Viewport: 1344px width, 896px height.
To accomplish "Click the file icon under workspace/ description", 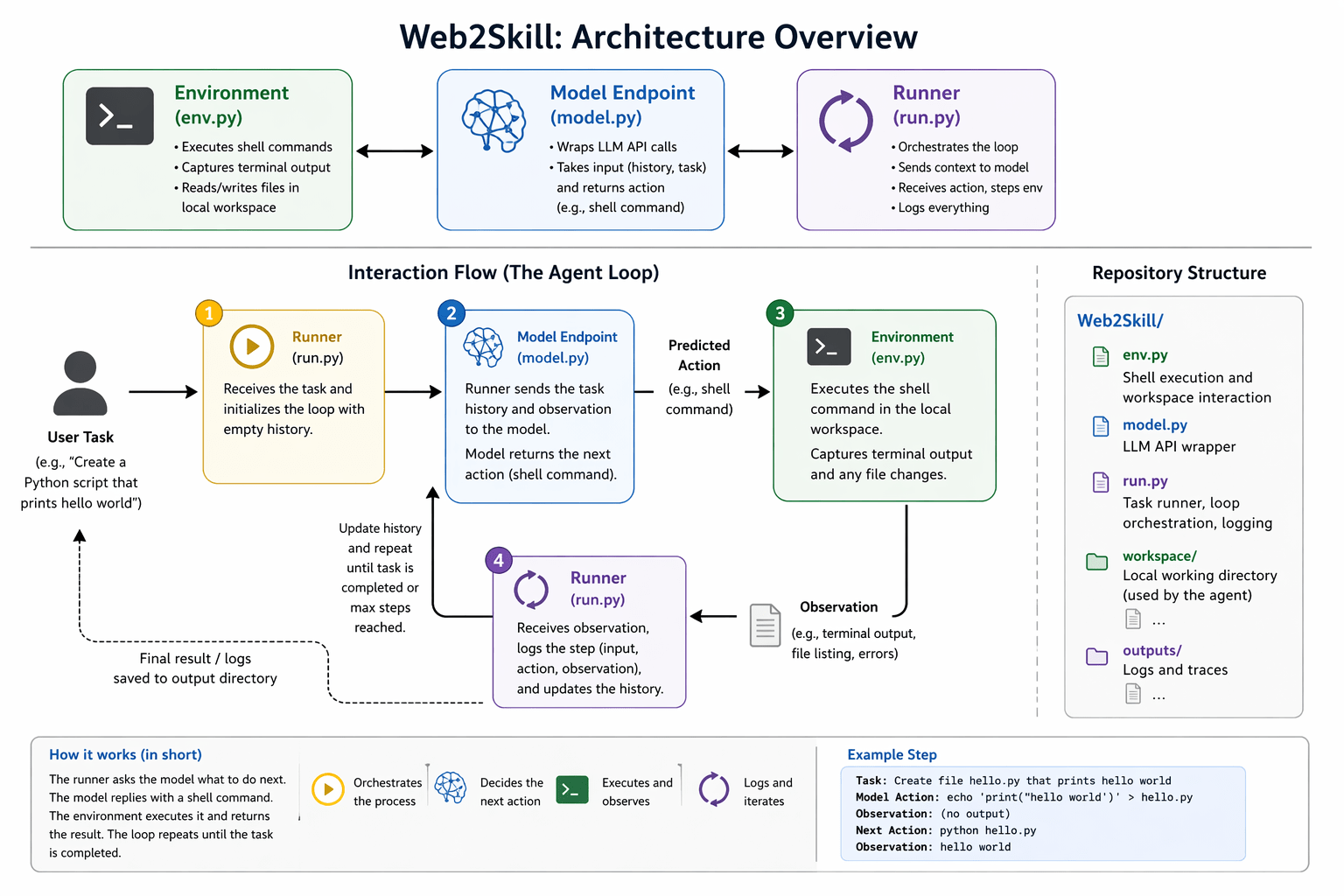I will click(1133, 619).
